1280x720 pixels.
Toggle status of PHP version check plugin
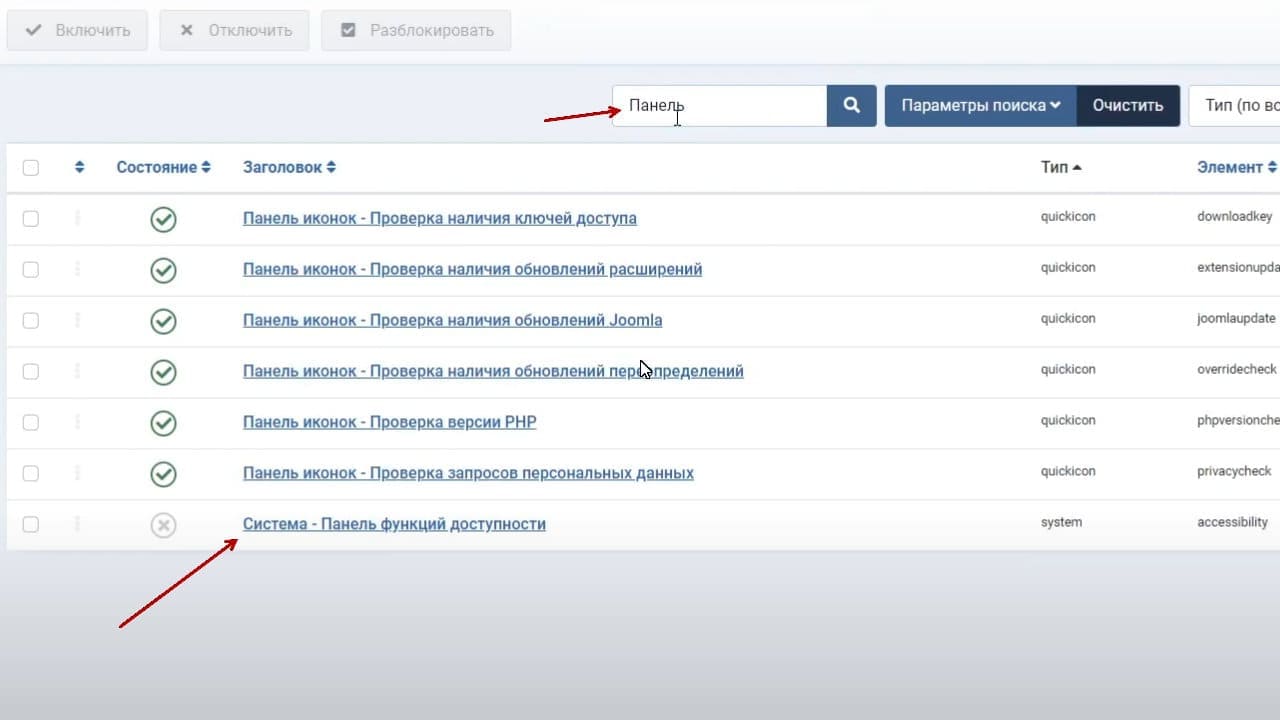point(163,423)
